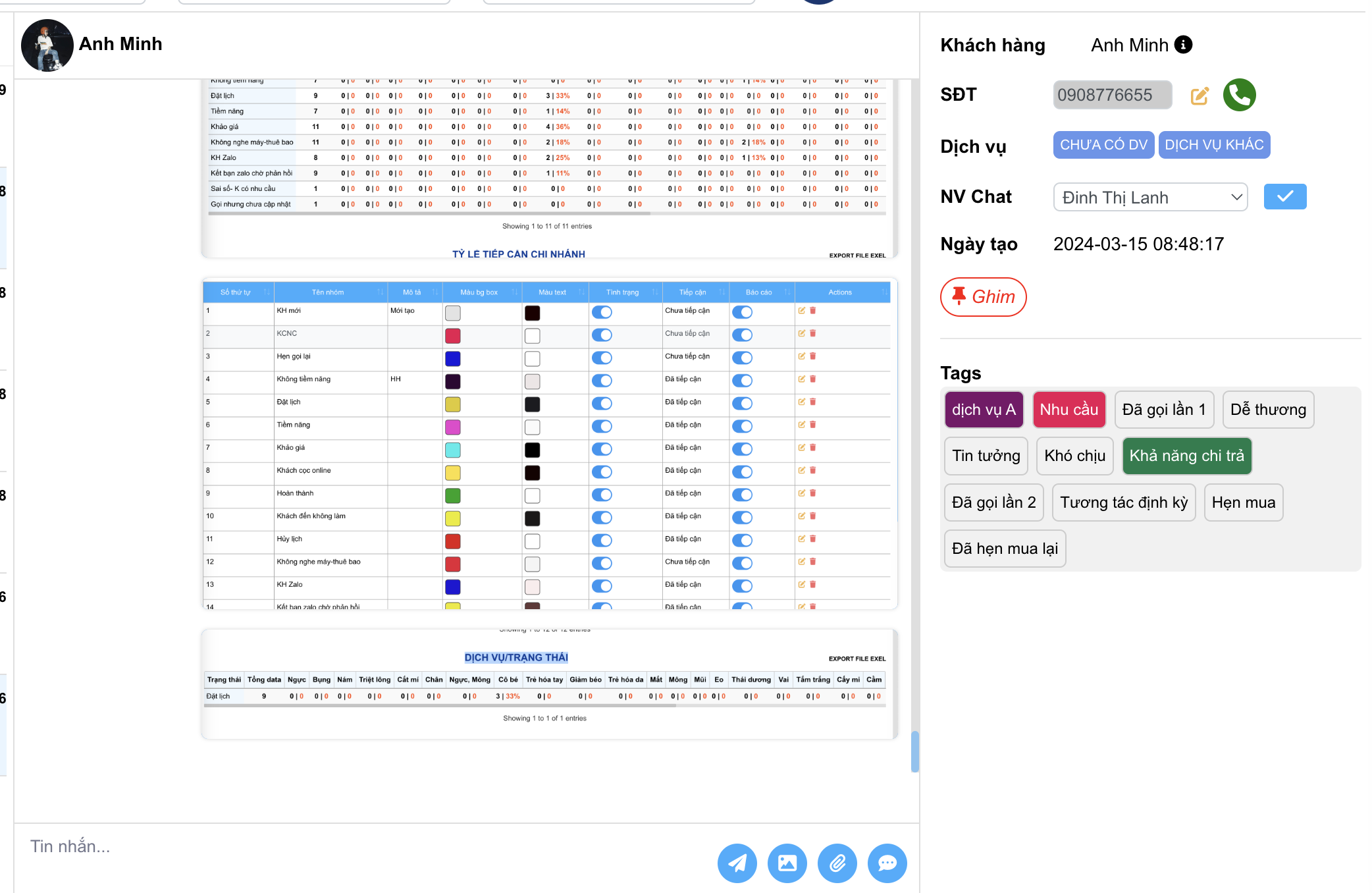Select the Đã gọi lần 1 tag
Screen dimensions: 1372x893
[x=1164, y=410]
